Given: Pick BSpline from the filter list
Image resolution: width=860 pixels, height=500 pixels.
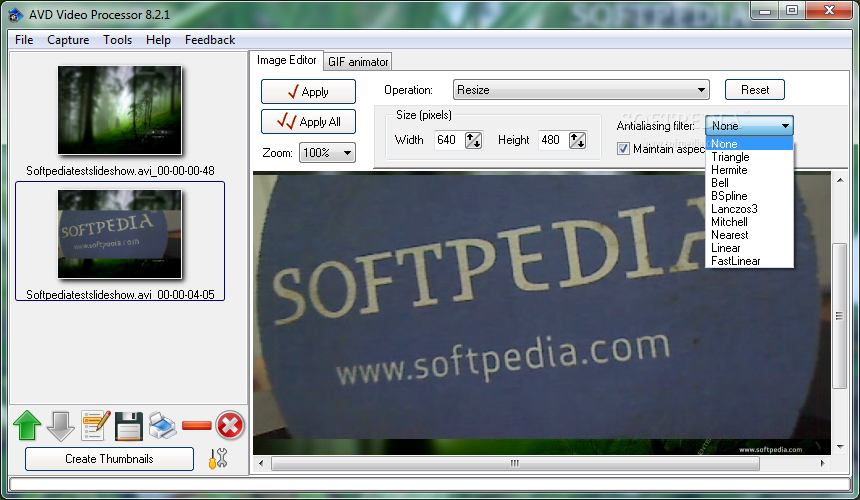Looking at the screenshot, I should pos(749,196).
